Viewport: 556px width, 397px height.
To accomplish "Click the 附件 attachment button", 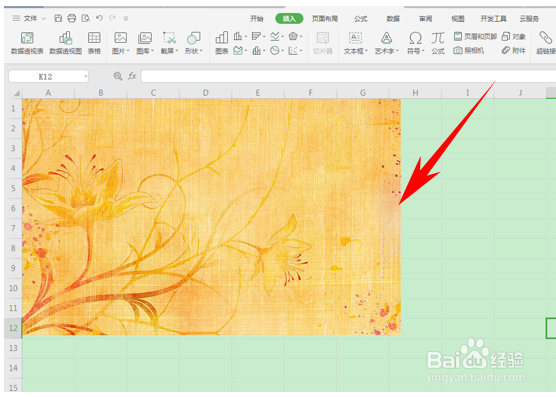I will [x=514, y=51].
